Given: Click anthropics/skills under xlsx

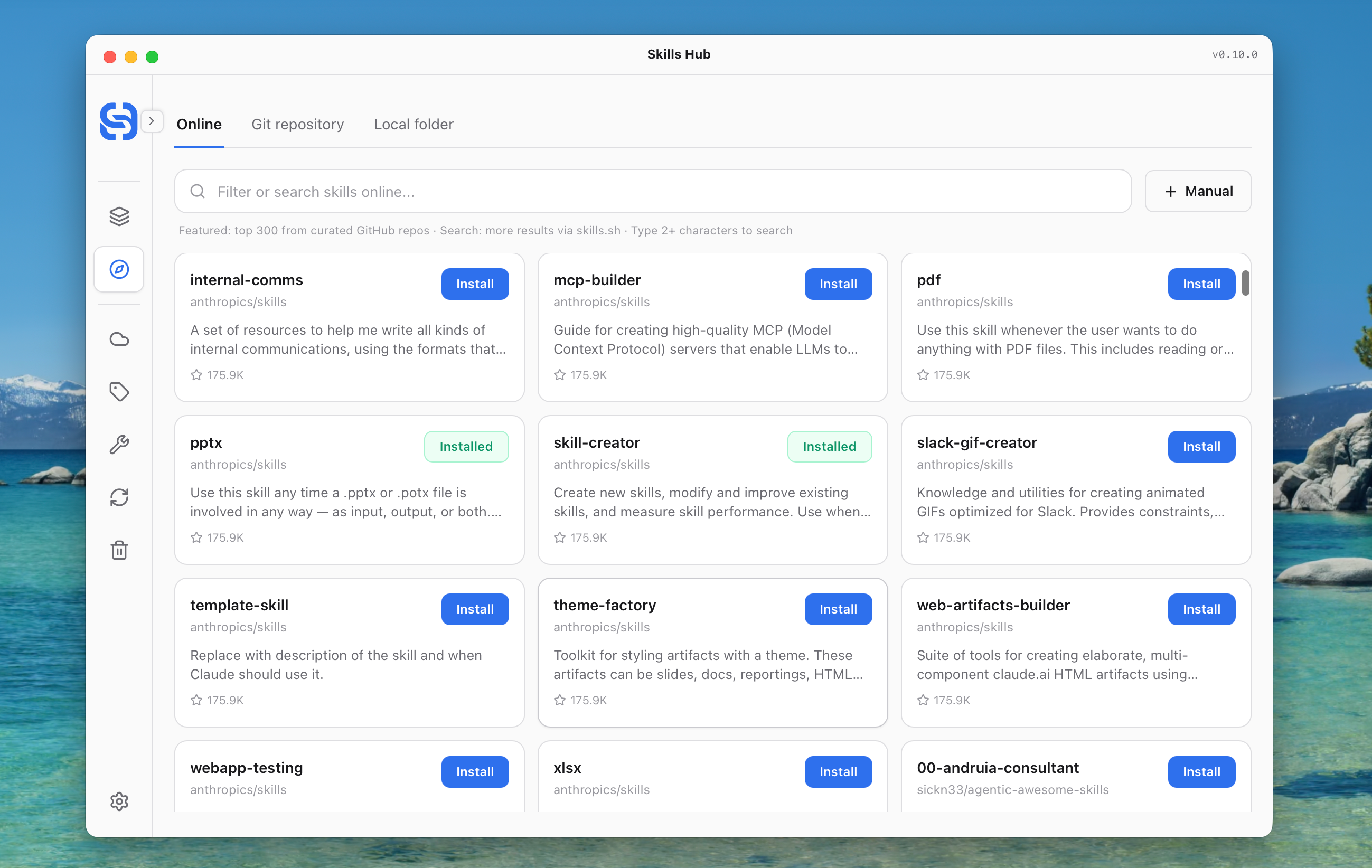Looking at the screenshot, I should click(601, 790).
